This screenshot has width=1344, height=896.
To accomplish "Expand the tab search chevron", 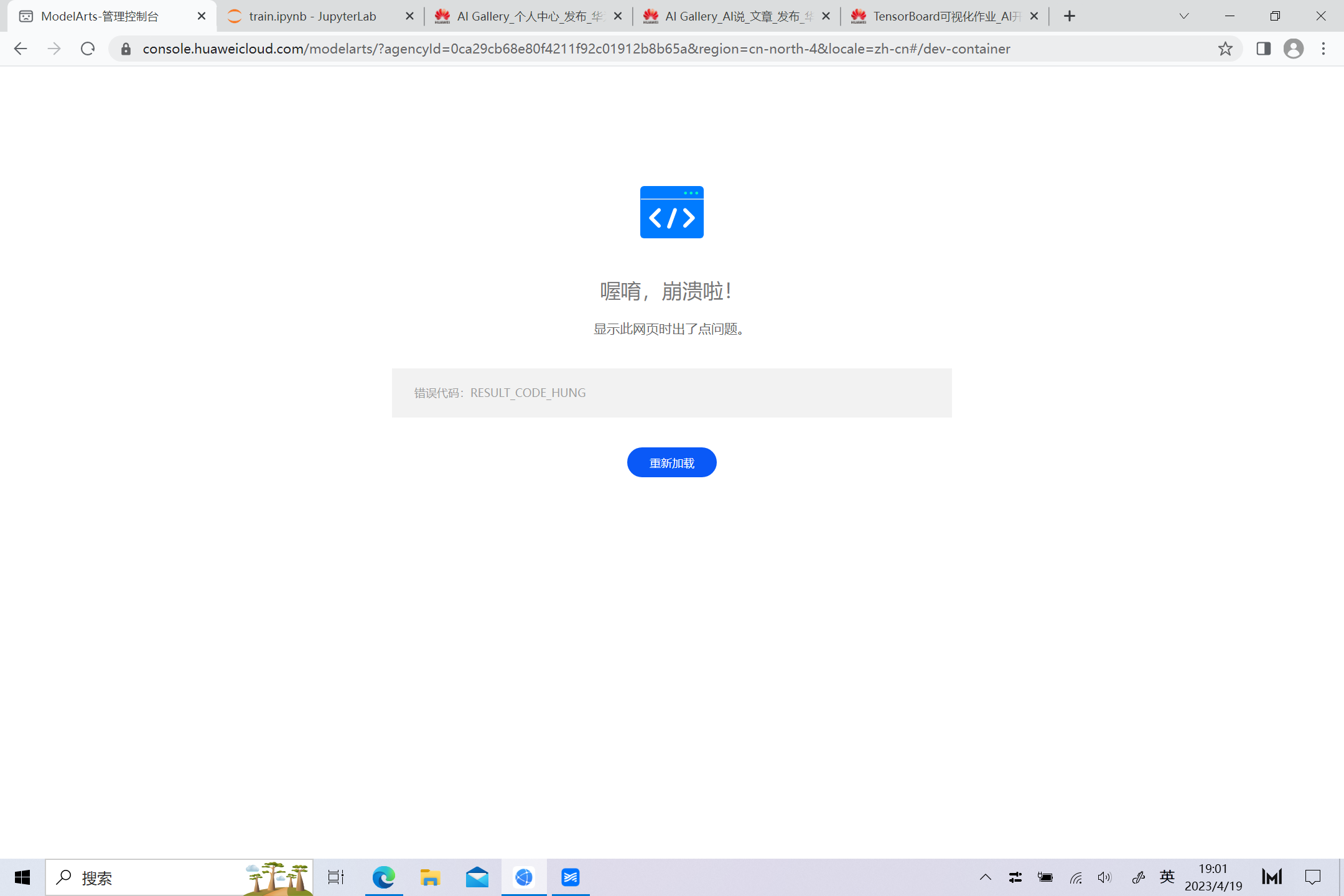I will pyautogui.click(x=1183, y=16).
